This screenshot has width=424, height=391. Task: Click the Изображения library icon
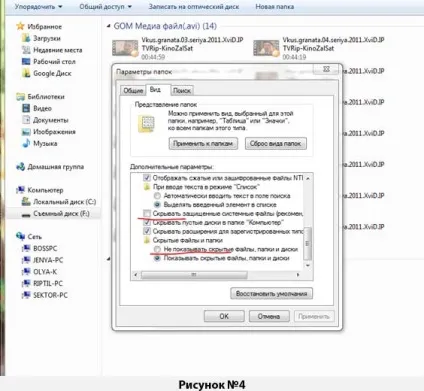click(26, 132)
